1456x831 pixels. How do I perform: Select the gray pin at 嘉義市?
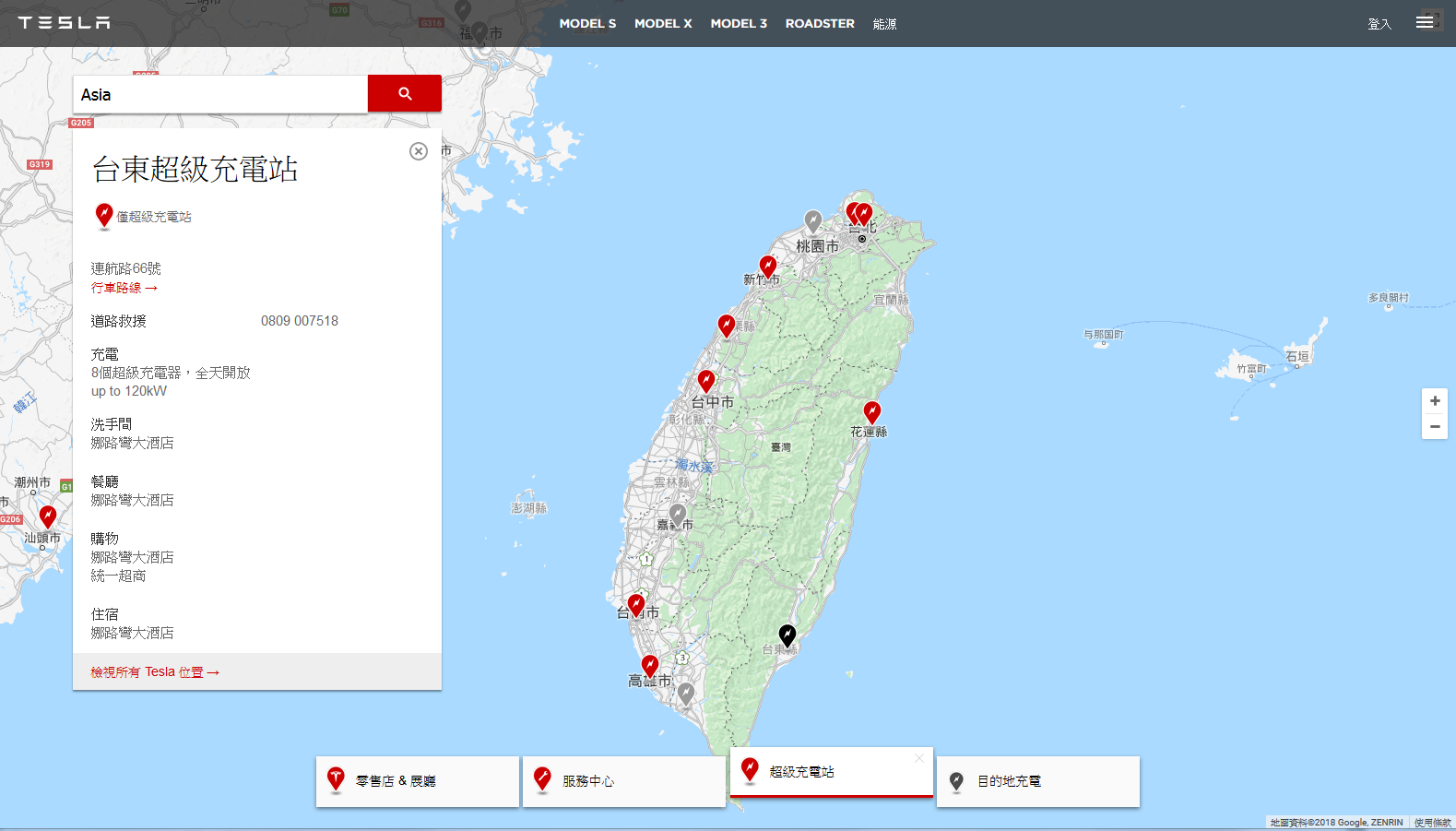click(x=678, y=515)
